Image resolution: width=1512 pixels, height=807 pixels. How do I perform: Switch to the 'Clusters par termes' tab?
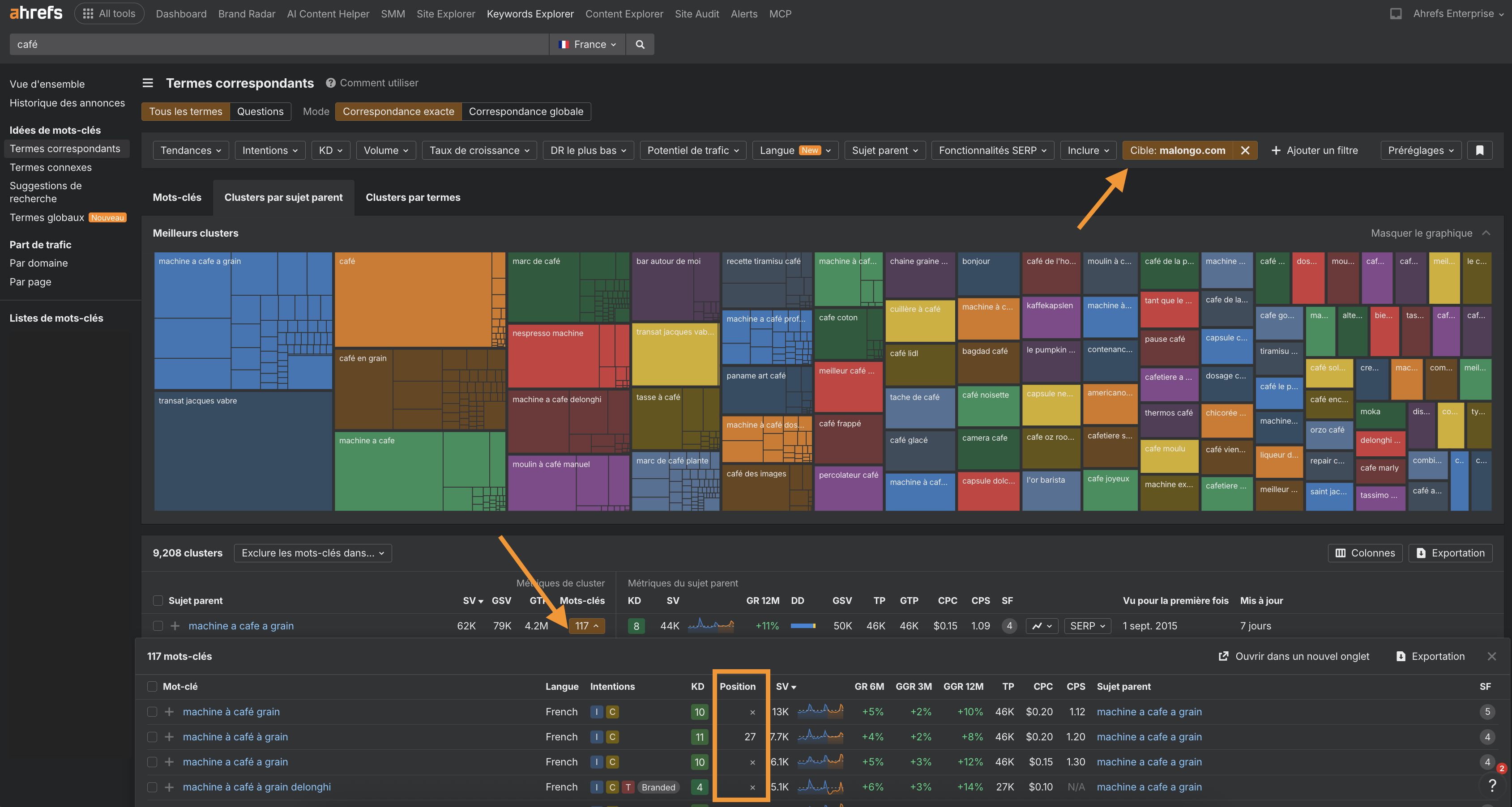[413, 198]
